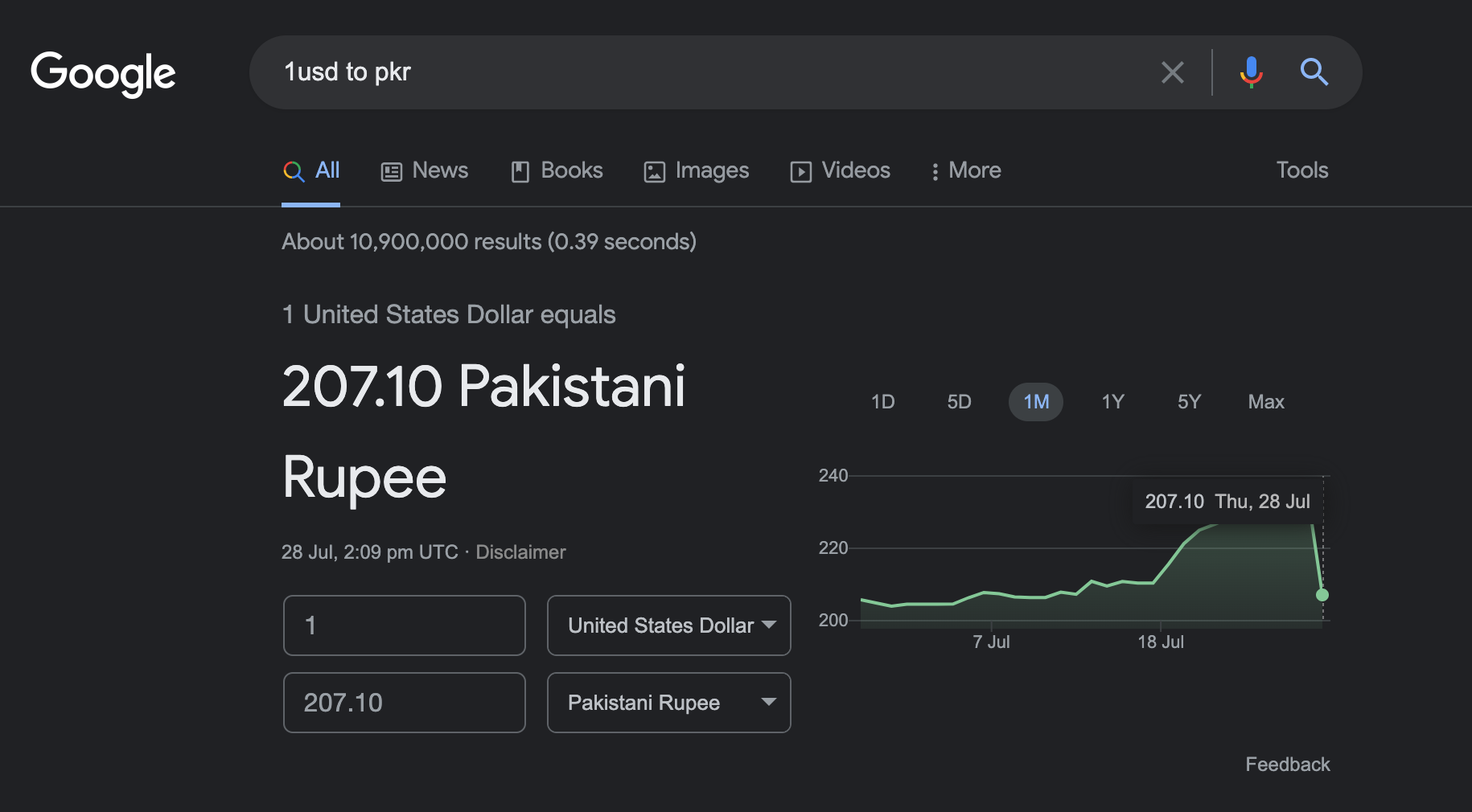Click the 207.10 Thu, 28 Jul tooltip

click(x=1227, y=502)
